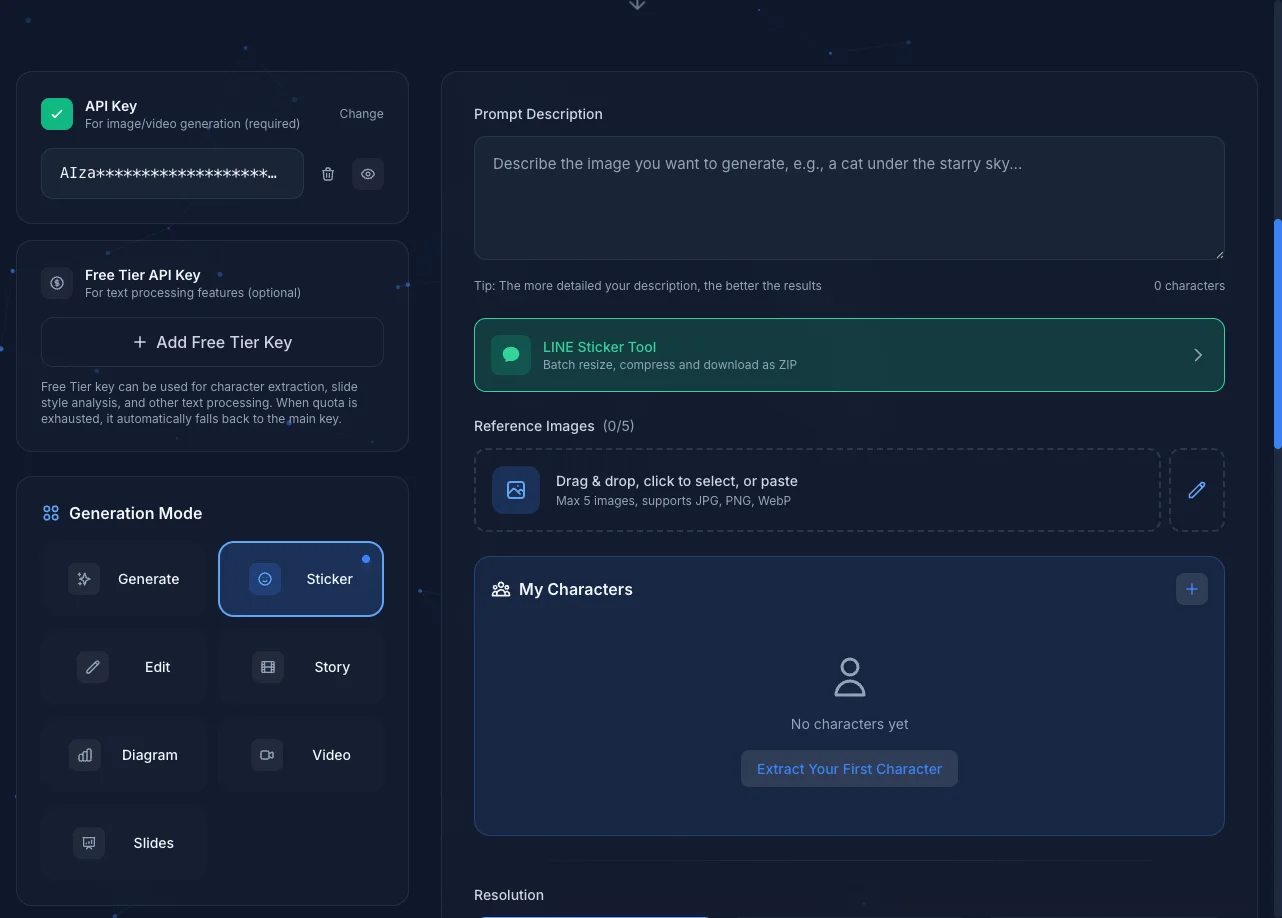Screen dimensions: 1282x918
Task: Click the LINE Sticker Tool chat icon
Action: [511, 355]
